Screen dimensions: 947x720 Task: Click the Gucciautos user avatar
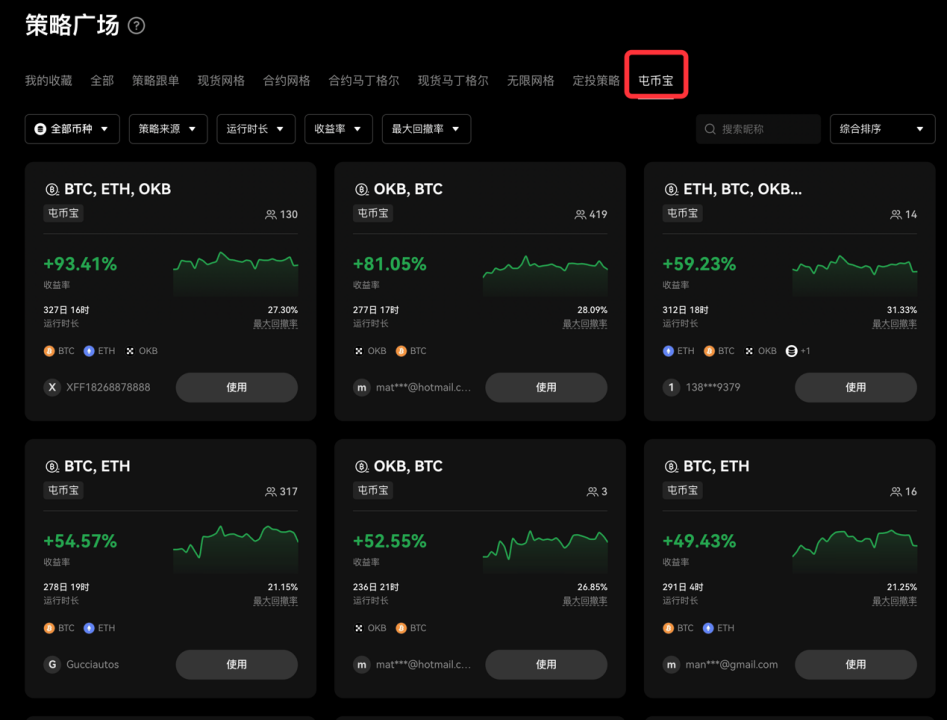(x=52, y=664)
